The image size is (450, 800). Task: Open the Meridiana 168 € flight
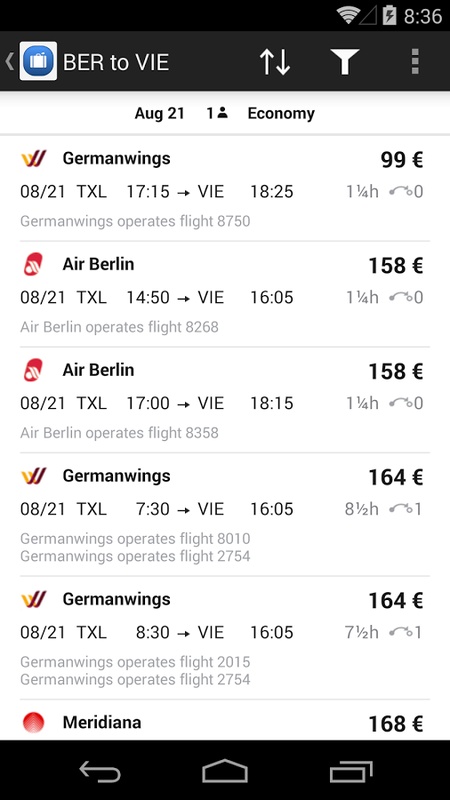click(x=225, y=720)
